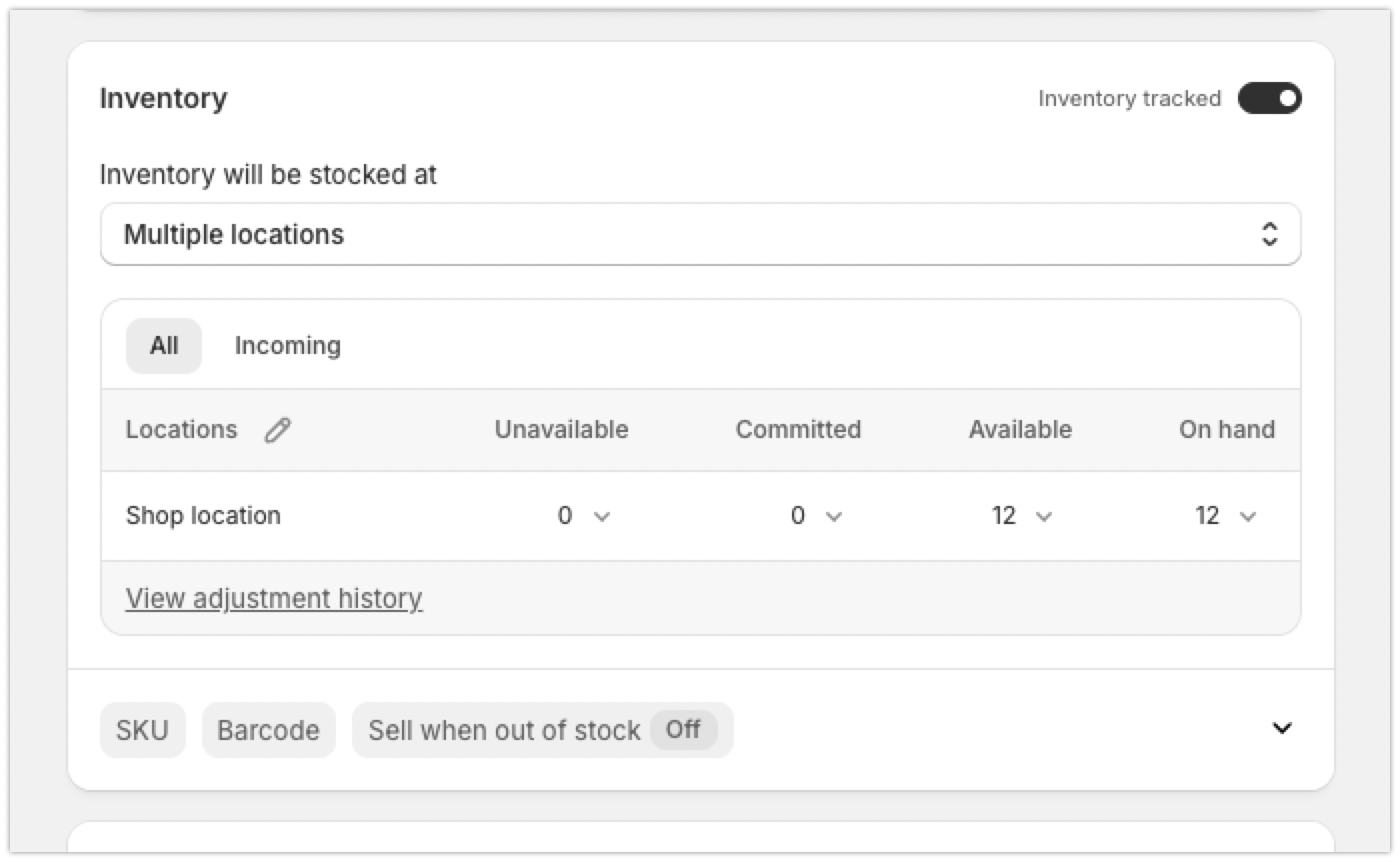Toggle the Off badge for out-of-stock selling
Image resolution: width=1400 pixels, height=862 pixels.
tap(683, 730)
